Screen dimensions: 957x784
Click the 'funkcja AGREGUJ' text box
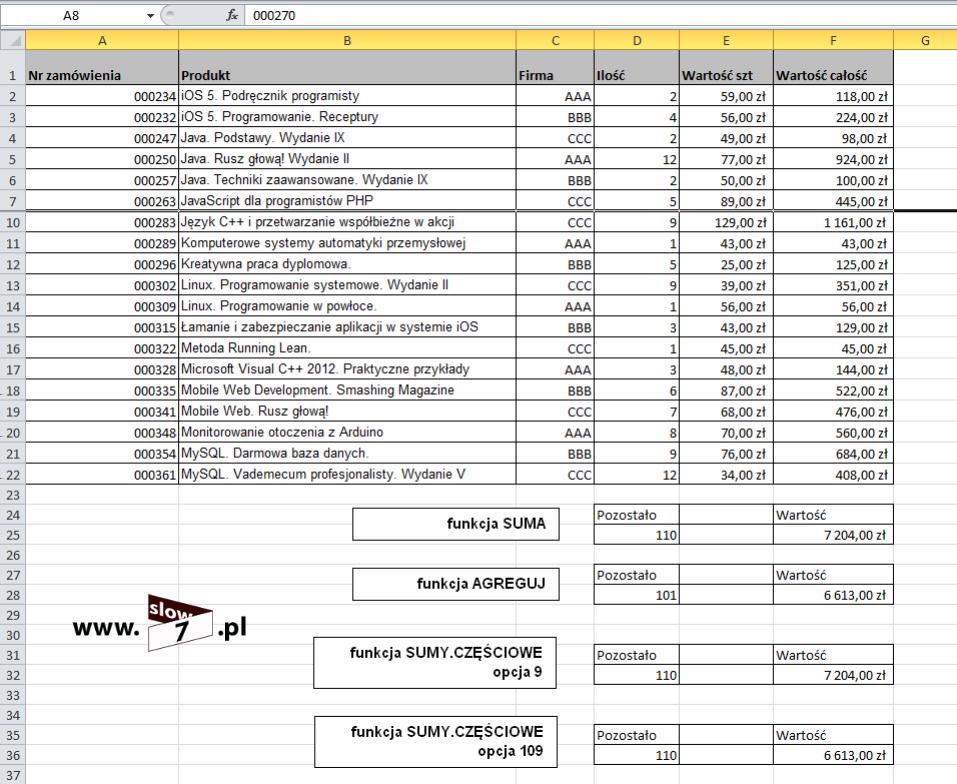tap(455, 584)
